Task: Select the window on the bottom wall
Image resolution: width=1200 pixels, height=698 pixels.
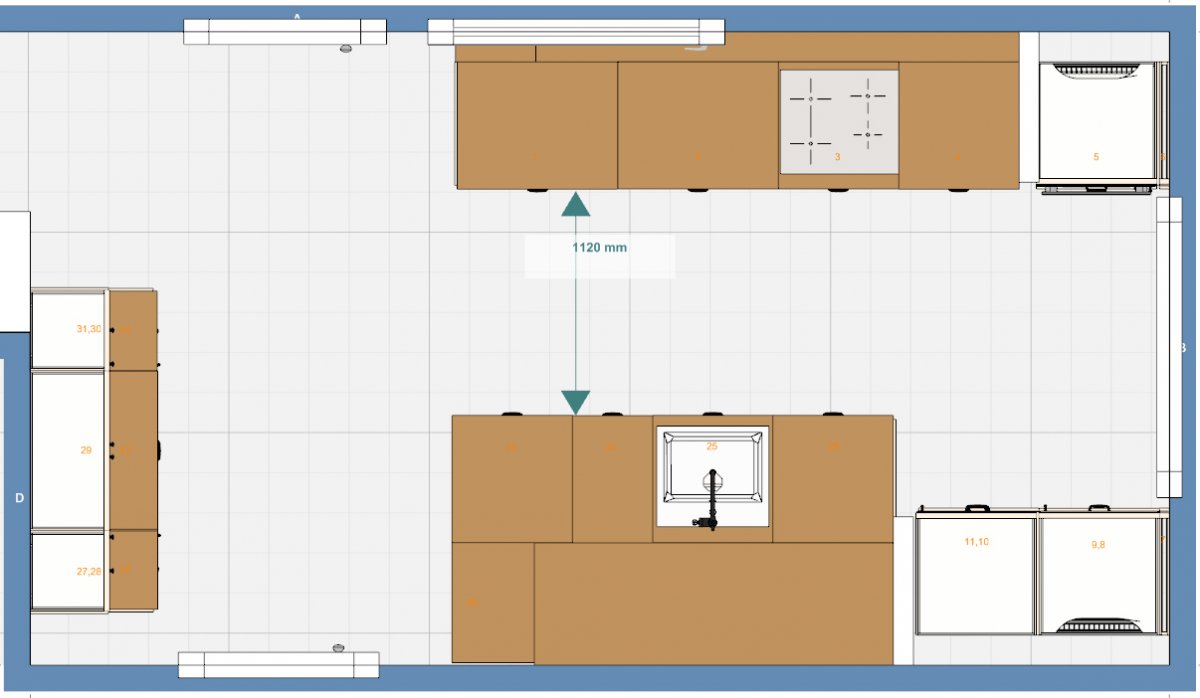Action: 278,664
